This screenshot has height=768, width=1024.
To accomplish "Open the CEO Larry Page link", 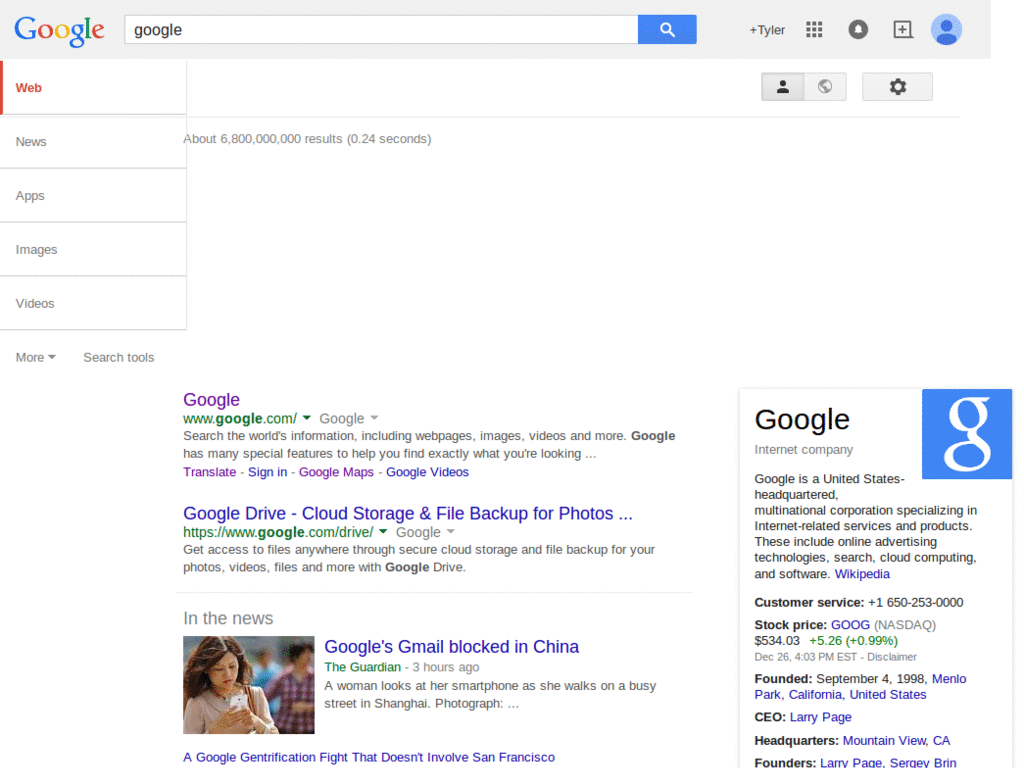I will coord(820,717).
